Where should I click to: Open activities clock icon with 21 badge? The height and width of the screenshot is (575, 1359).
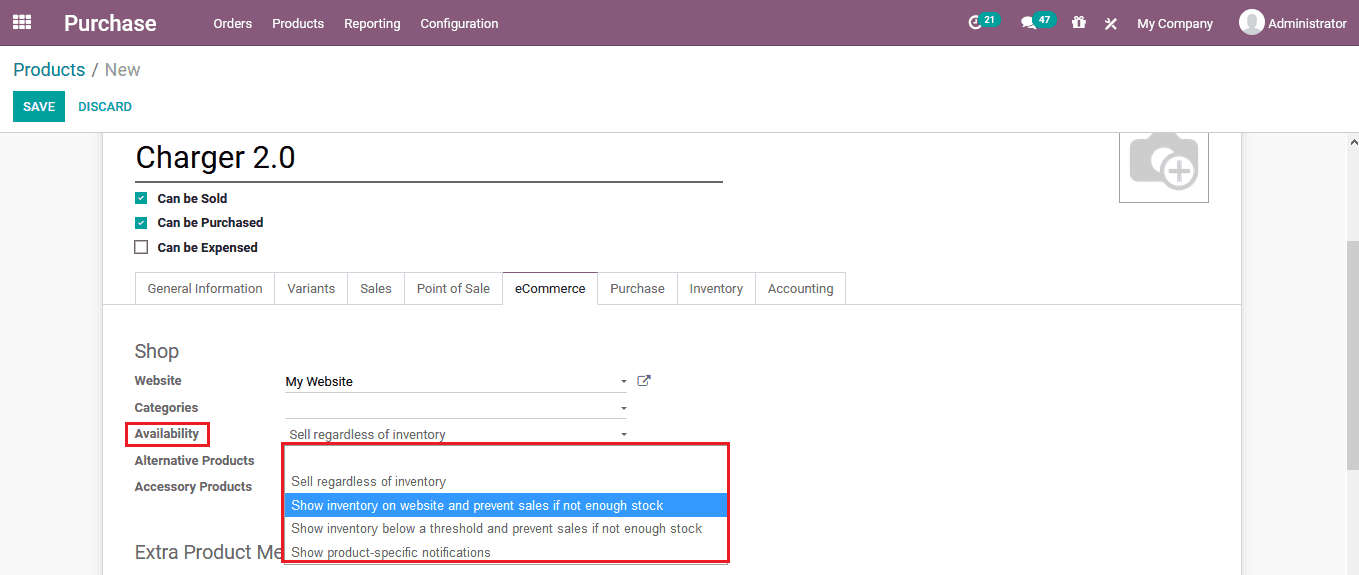coord(983,22)
